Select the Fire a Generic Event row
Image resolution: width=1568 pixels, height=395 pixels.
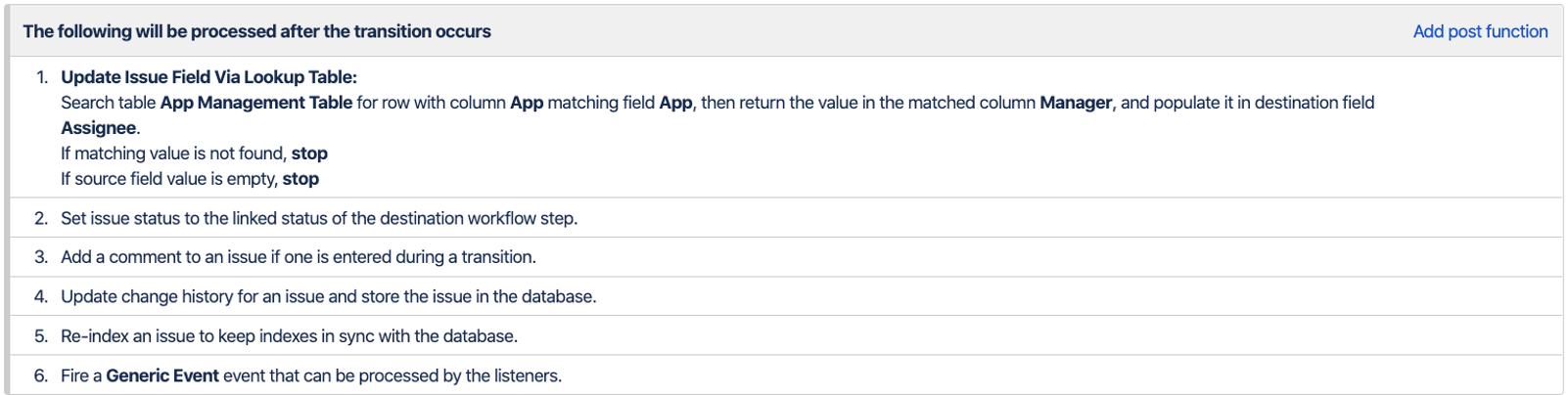click(x=311, y=375)
